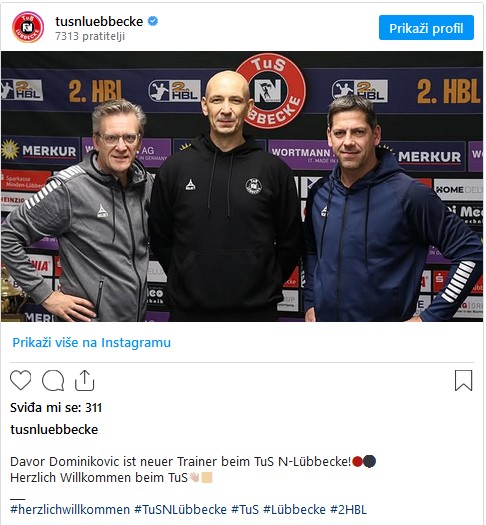Share the post using the share icon

coord(84,380)
